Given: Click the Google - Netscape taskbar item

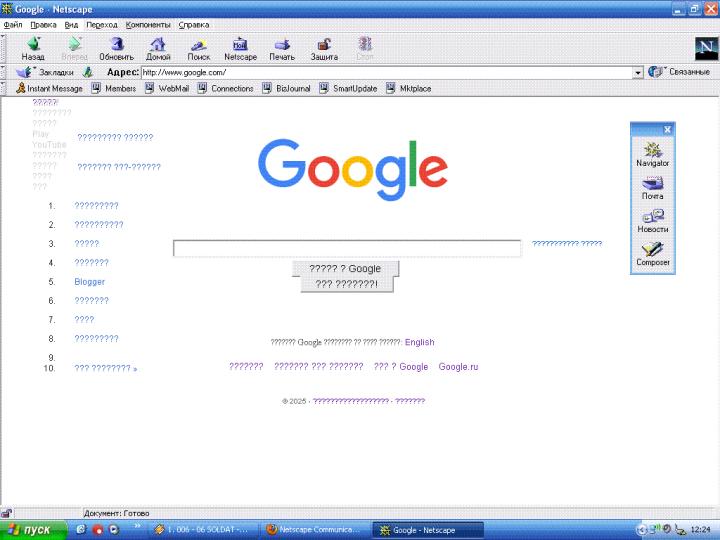Looking at the screenshot, I should [x=427, y=530].
